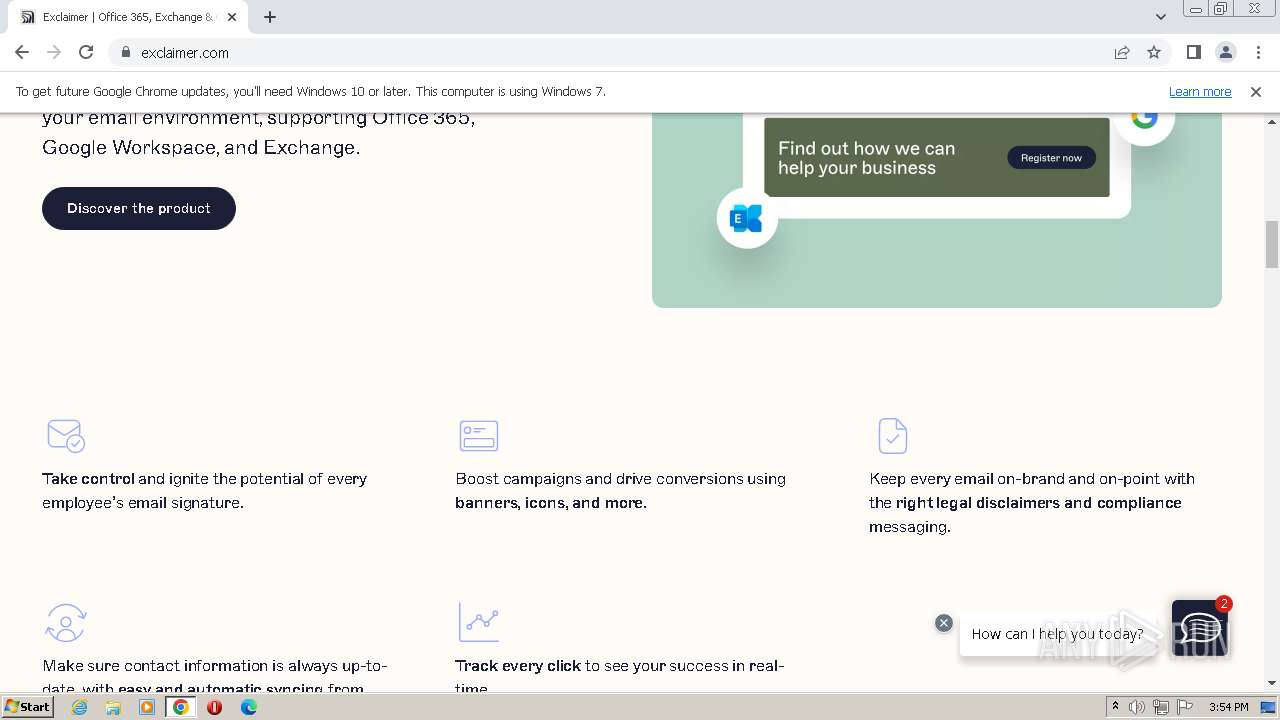Click the click-tracking chart icon
1280x720 pixels.
(479, 622)
